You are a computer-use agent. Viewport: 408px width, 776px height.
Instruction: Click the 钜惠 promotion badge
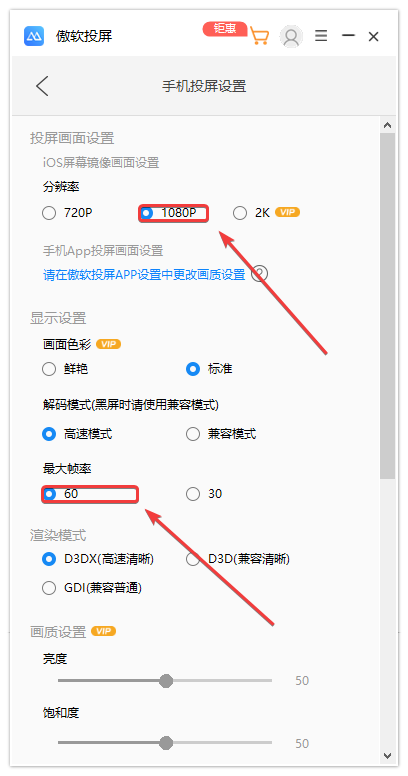pos(225,29)
